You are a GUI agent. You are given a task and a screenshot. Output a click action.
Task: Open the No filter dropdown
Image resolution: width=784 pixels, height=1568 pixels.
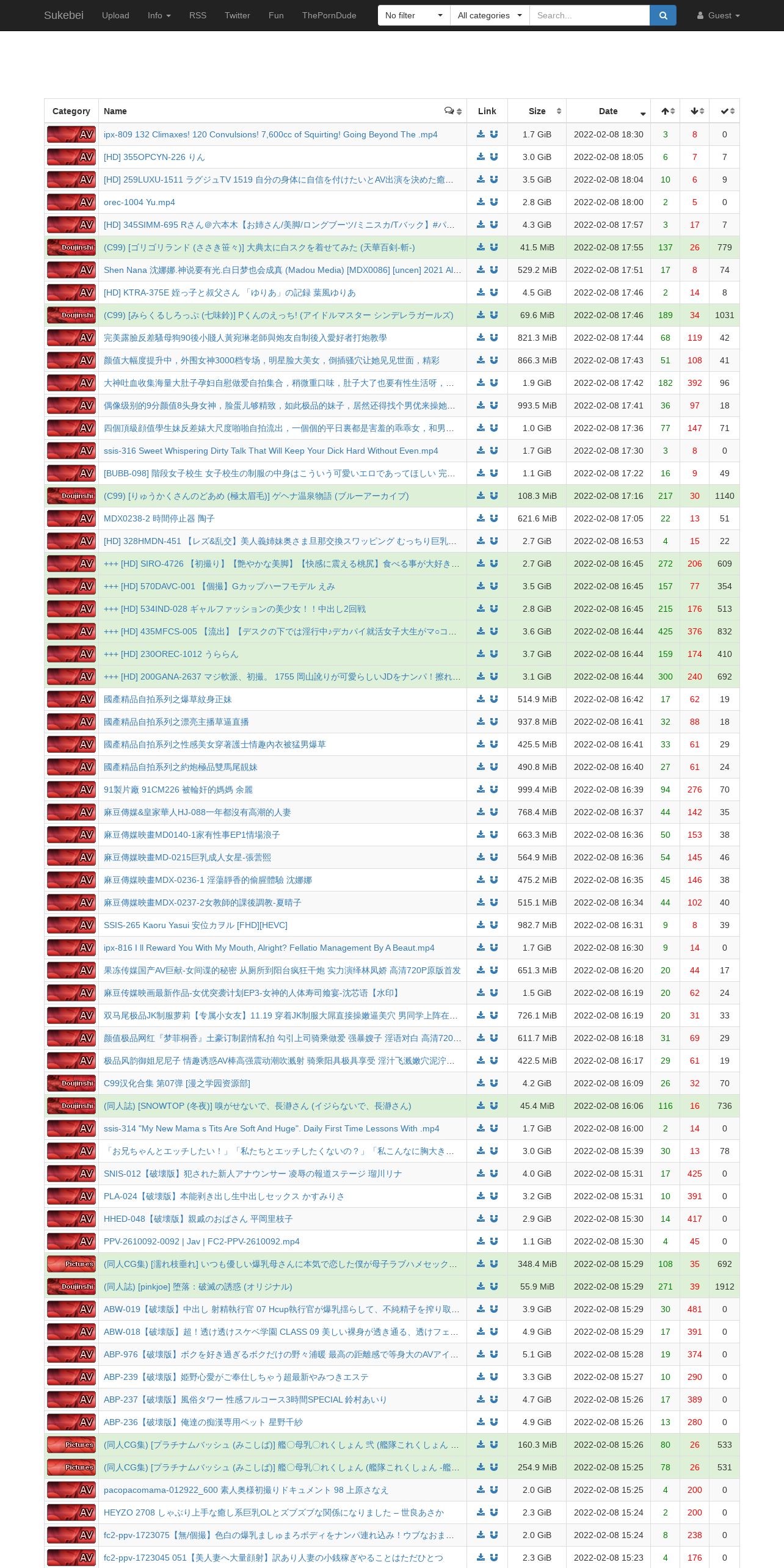[414, 15]
